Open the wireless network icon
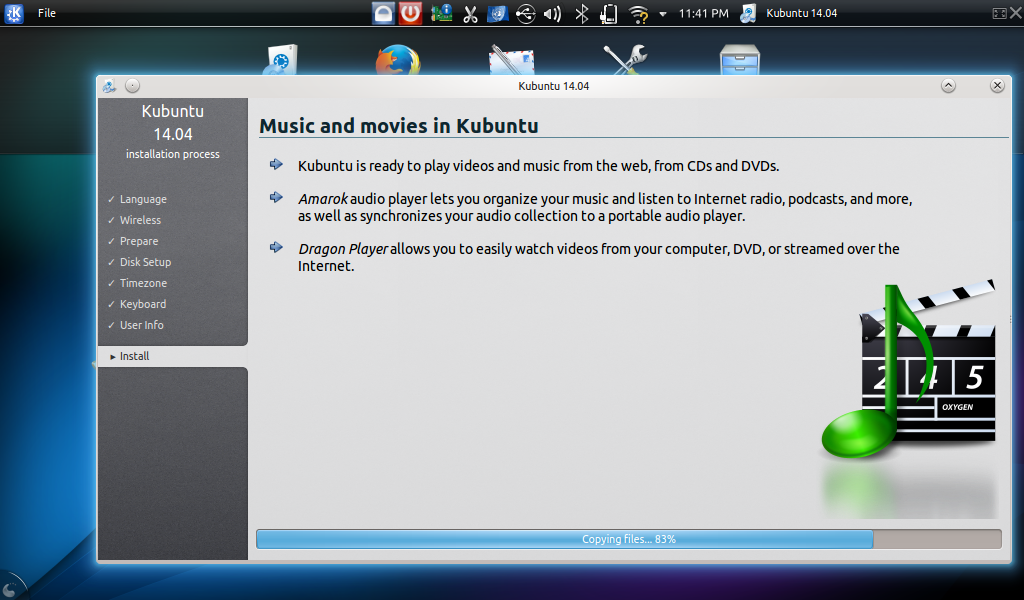The width and height of the screenshot is (1024, 600). point(638,14)
